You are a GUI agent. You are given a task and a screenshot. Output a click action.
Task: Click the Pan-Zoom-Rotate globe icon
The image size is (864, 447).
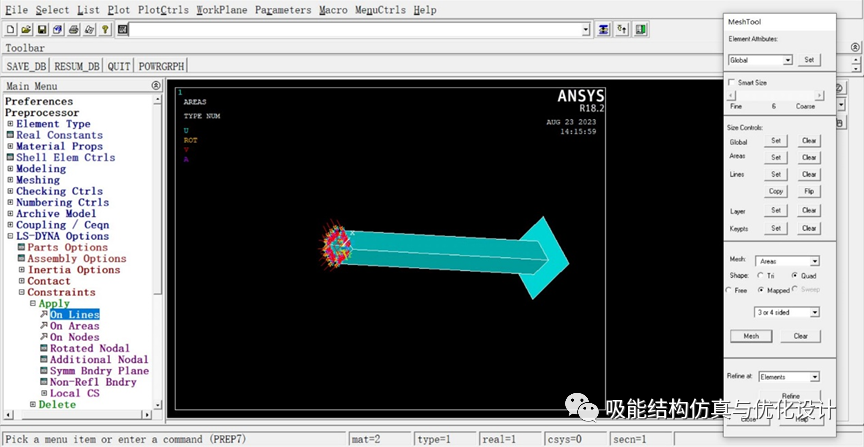tap(58, 29)
